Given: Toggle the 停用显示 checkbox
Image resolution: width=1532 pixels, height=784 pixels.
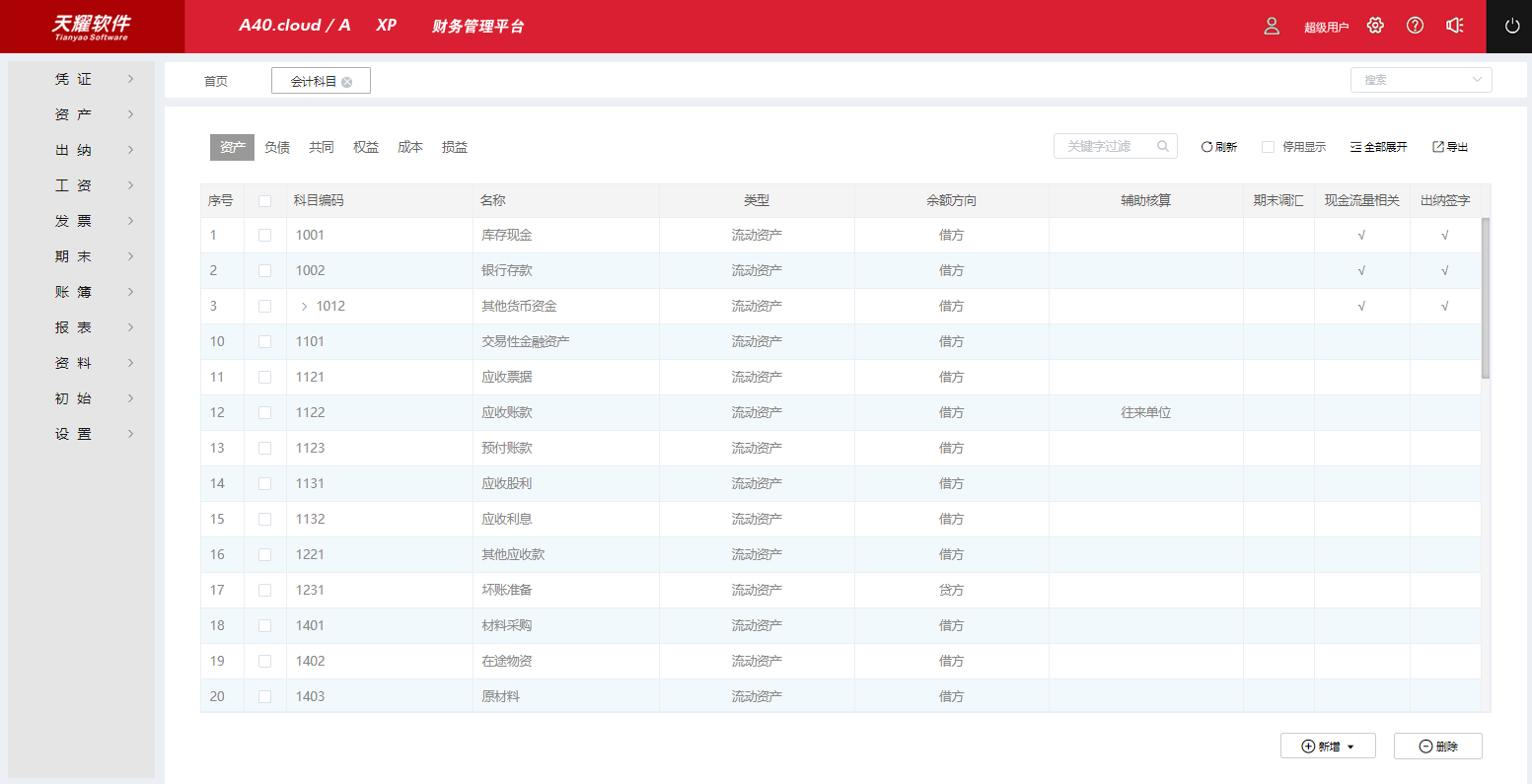Looking at the screenshot, I should click(1269, 147).
